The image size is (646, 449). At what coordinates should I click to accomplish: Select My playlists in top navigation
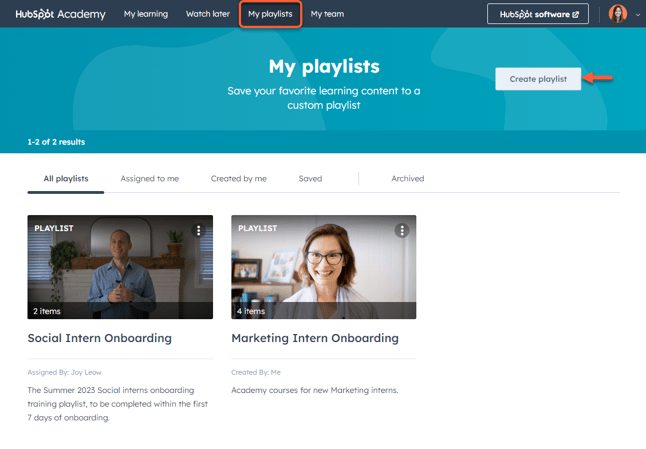270,14
